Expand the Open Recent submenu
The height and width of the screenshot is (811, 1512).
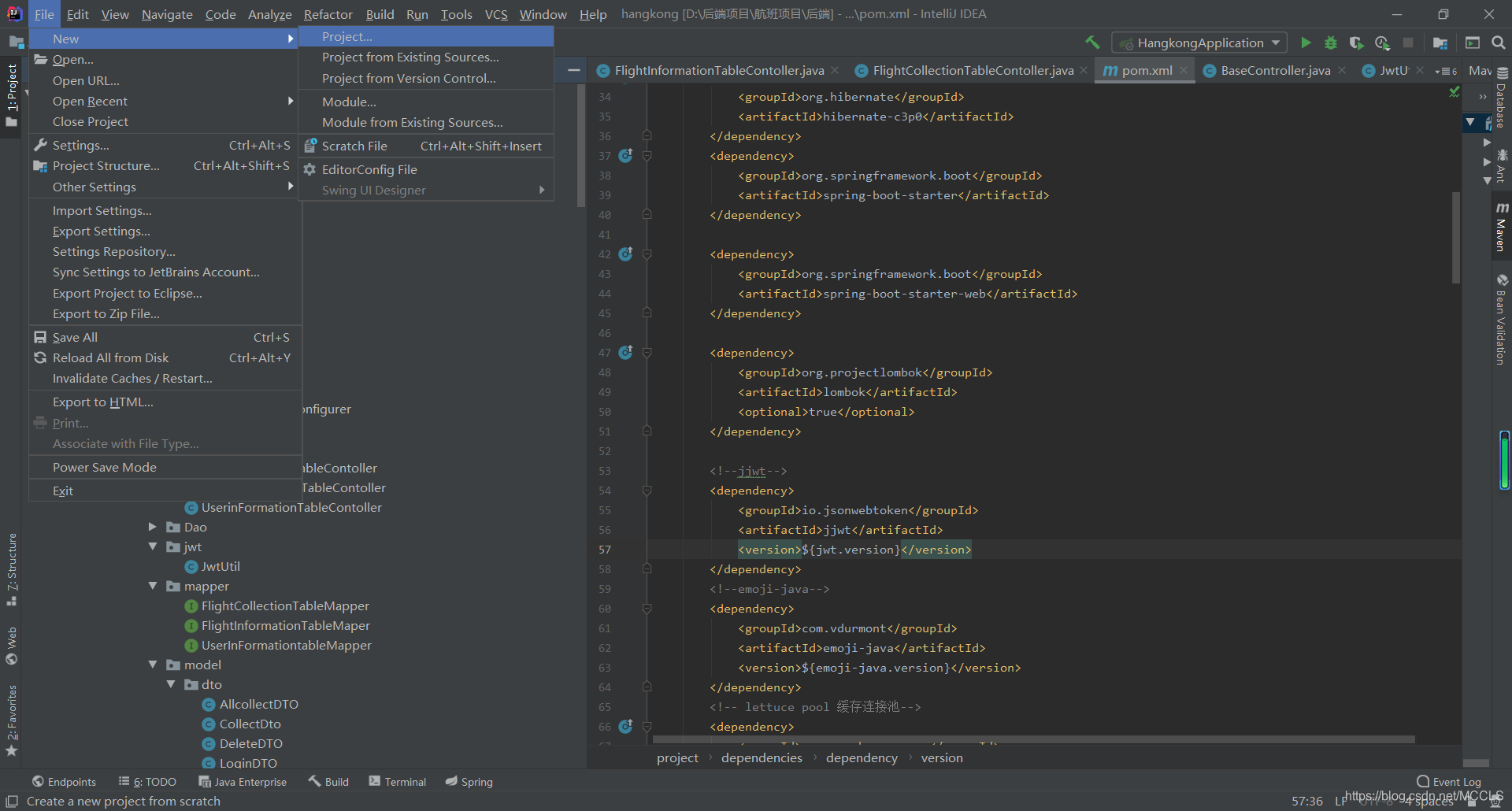pyautogui.click(x=165, y=102)
